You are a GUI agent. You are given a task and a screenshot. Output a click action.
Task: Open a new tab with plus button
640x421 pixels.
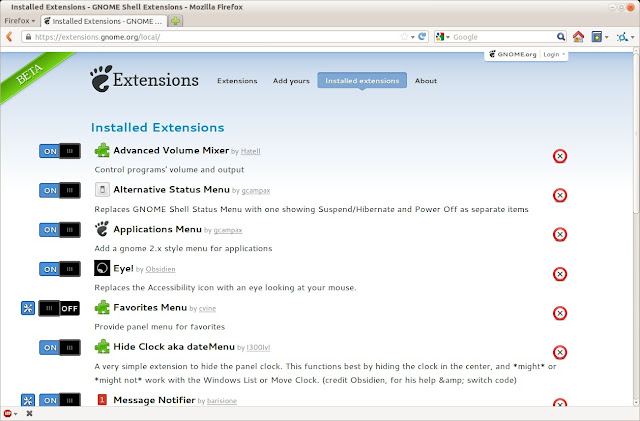click(175, 21)
